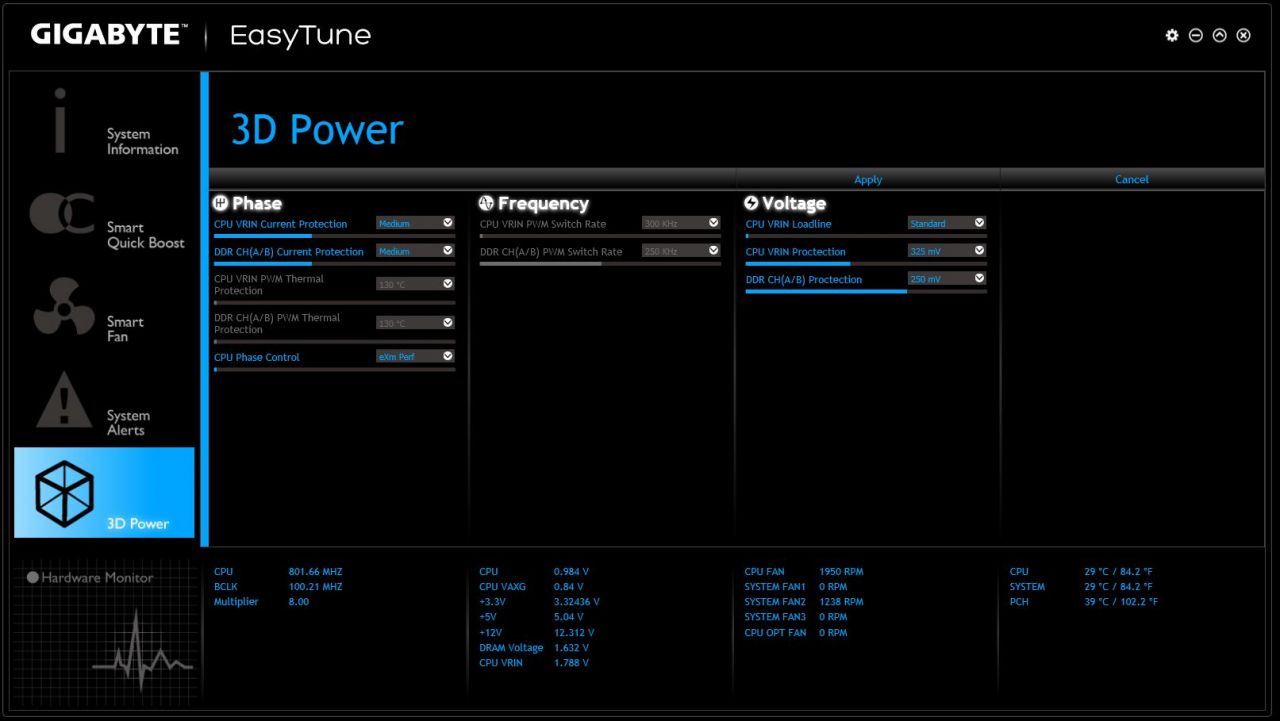Expand CPU VRIN Current Protection dropdown

[415, 223]
